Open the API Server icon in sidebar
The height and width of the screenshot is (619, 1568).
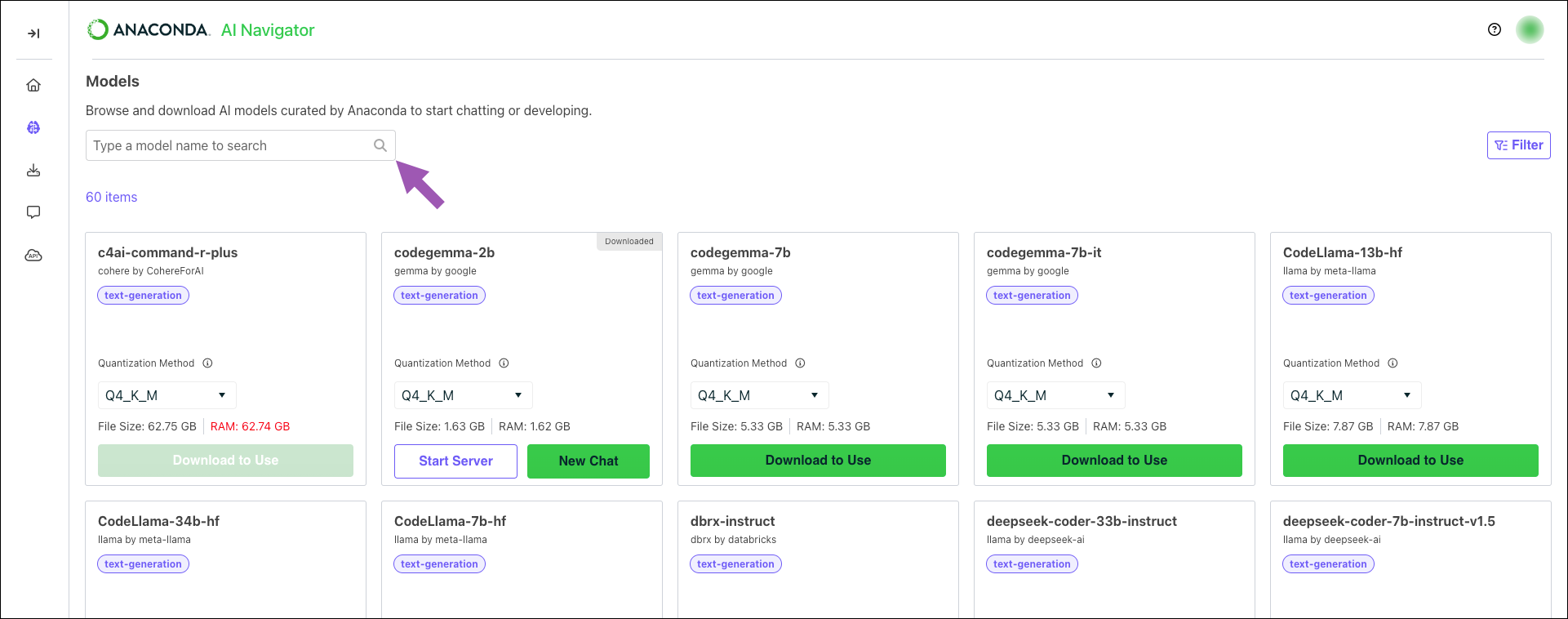click(33, 256)
